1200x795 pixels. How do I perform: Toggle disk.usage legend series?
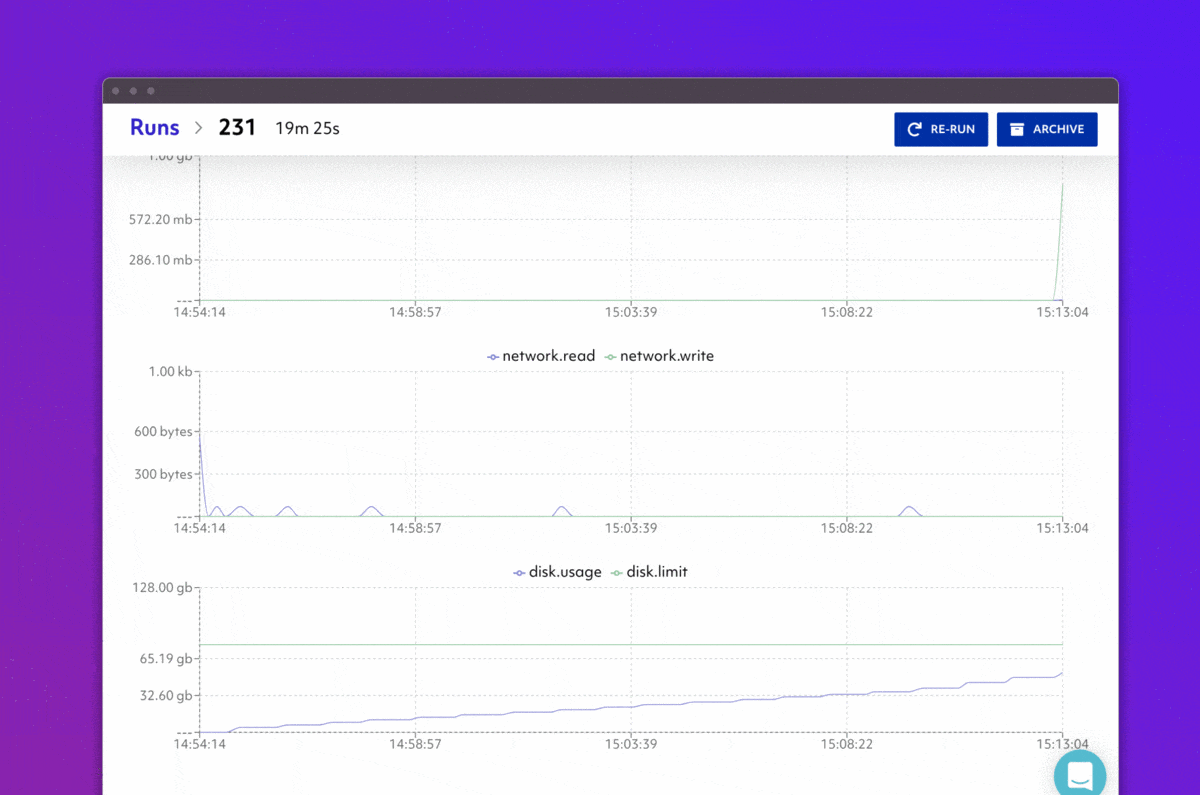[x=558, y=572]
